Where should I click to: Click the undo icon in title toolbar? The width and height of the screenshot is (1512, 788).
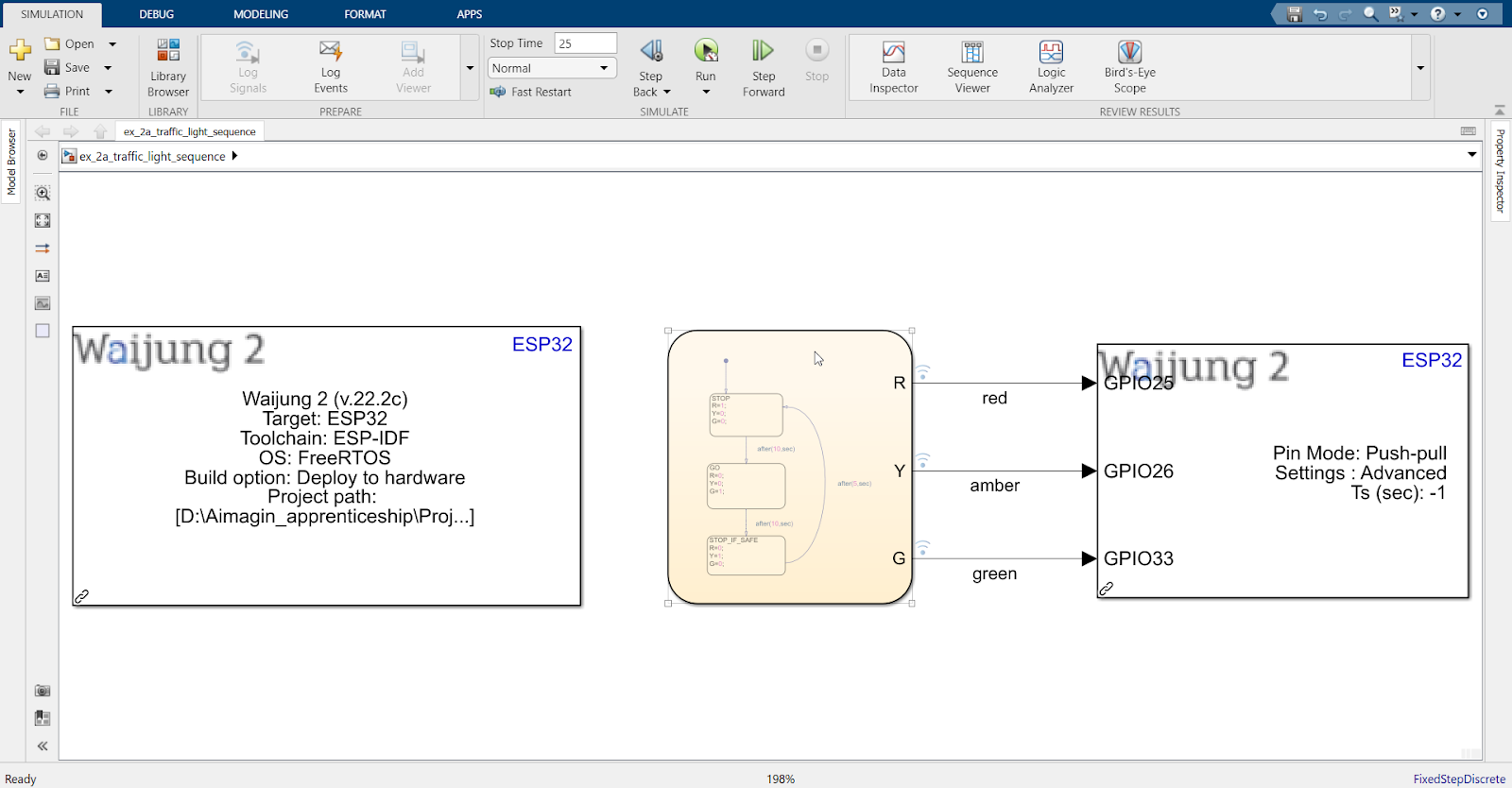coord(1320,14)
